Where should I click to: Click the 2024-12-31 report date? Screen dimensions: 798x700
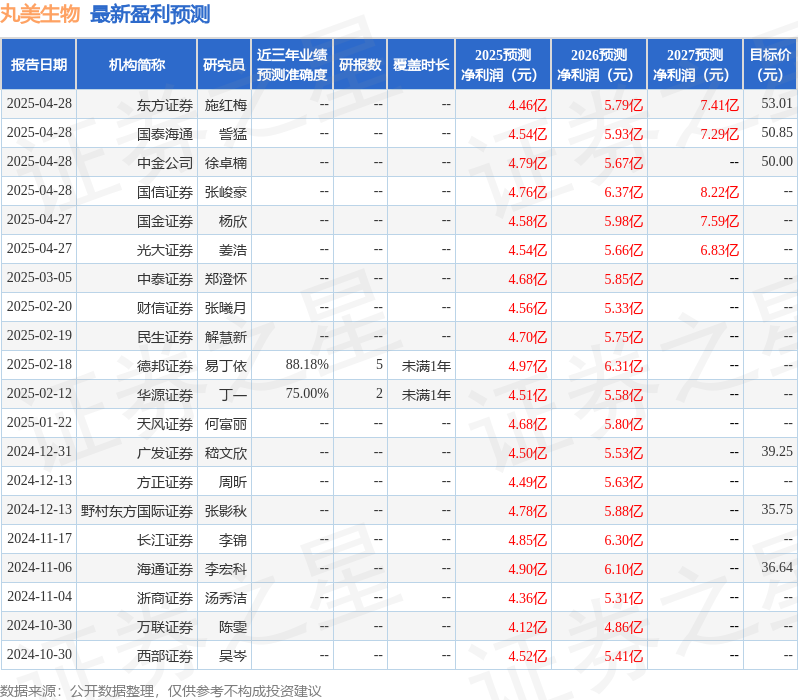(x=39, y=452)
